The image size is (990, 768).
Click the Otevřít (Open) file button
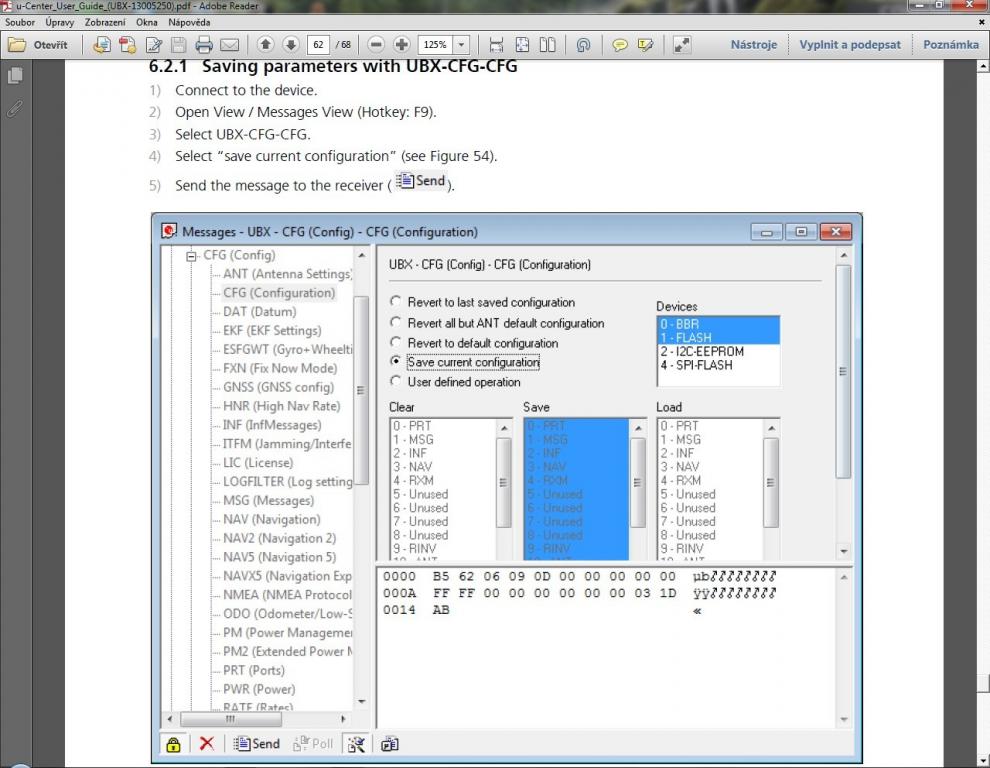[40, 45]
